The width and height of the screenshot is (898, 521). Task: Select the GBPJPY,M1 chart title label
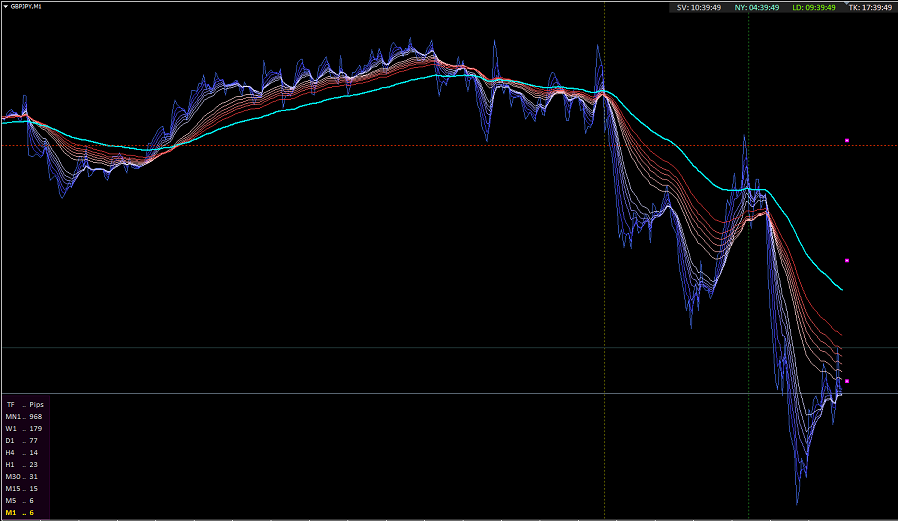point(26,6)
